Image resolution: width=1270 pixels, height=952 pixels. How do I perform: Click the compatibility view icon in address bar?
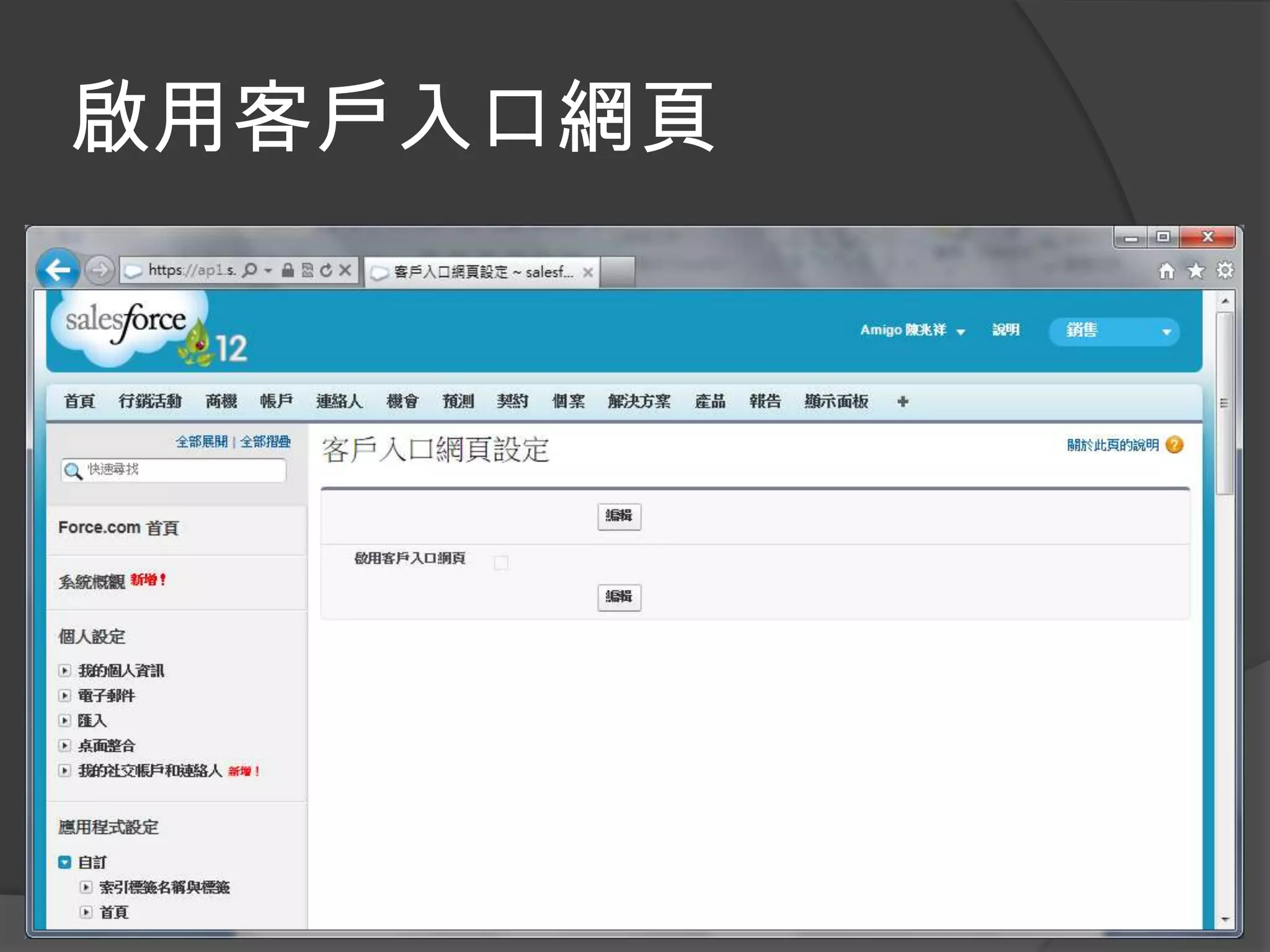[307, 270]
